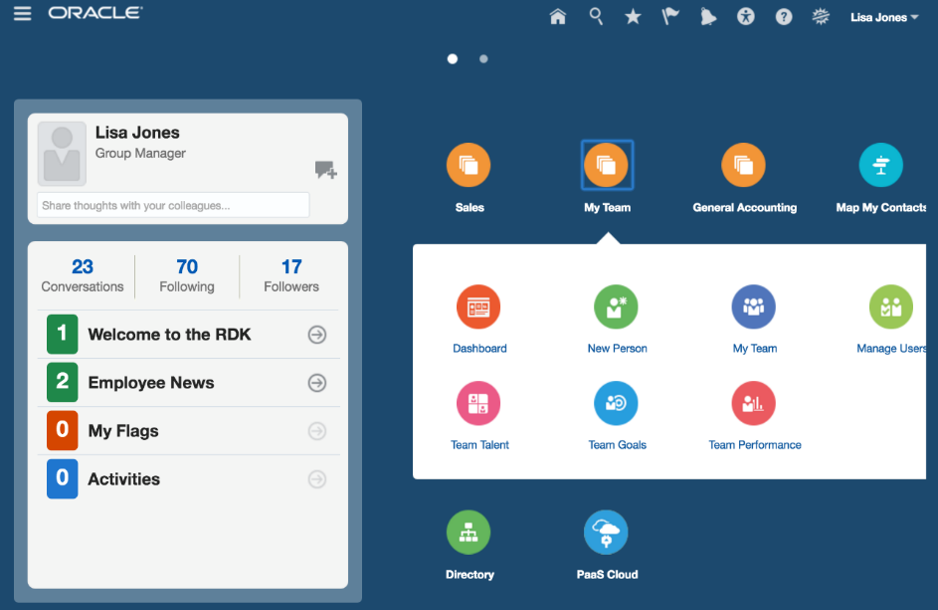
Task: Expand the Lisa Jones user menu
Action: click(x=884, y=17)
